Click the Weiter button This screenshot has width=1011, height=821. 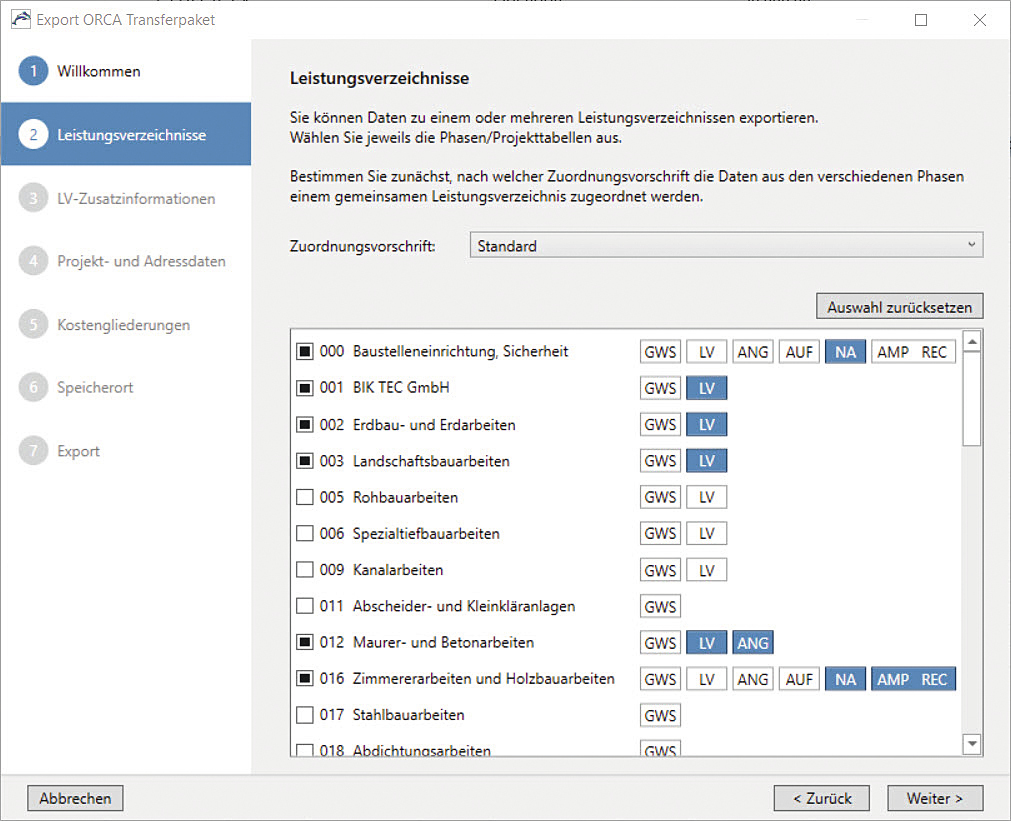point(935,798)
